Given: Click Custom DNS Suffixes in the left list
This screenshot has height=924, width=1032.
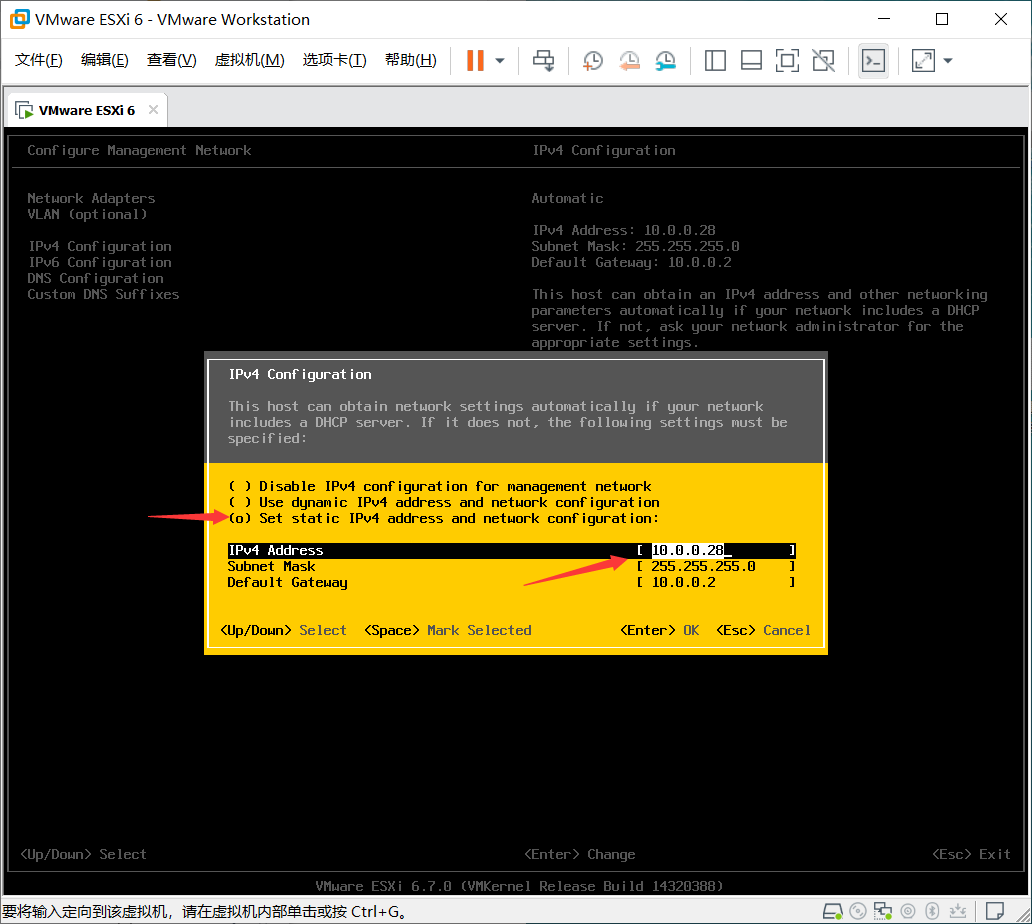Looking at the screenshot, I should point(103,294).
